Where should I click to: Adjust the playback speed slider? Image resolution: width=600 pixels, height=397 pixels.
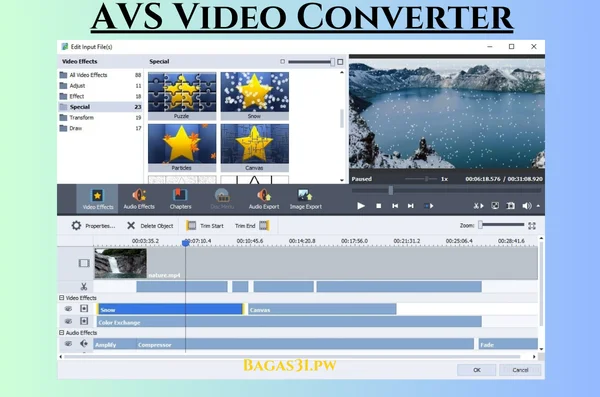click(421, 179)
